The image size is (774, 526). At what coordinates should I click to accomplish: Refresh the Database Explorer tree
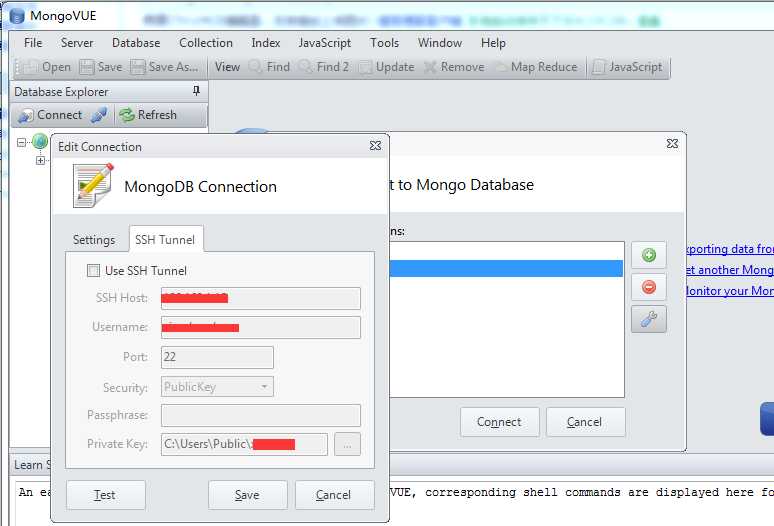[x=148, y=115]
